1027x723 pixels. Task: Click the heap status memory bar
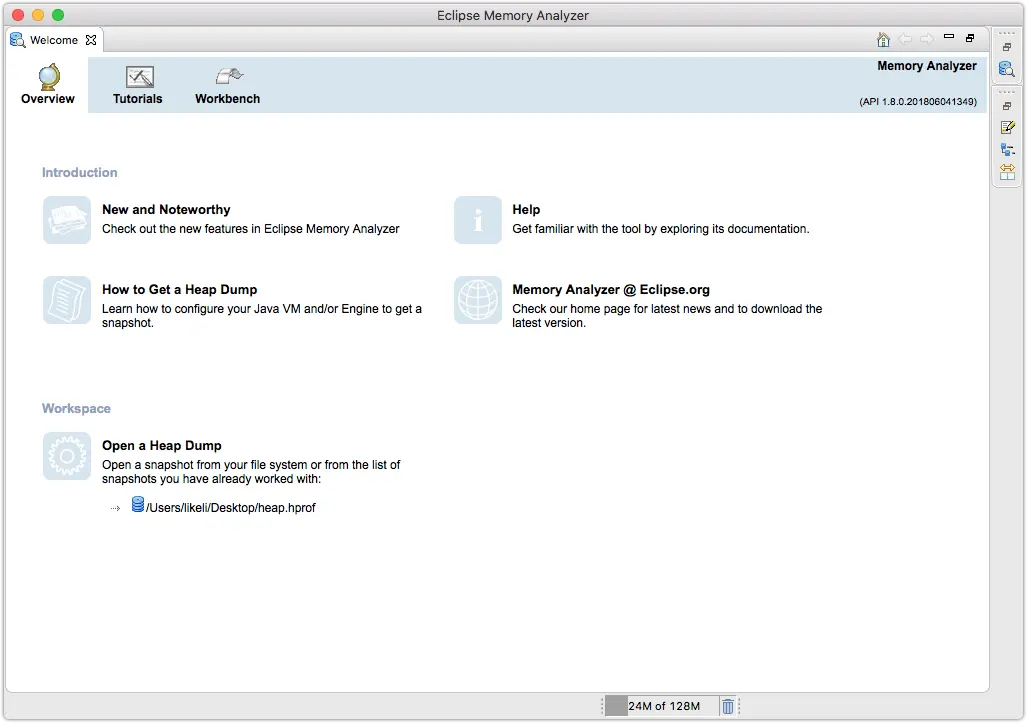[x=661, y=706]
